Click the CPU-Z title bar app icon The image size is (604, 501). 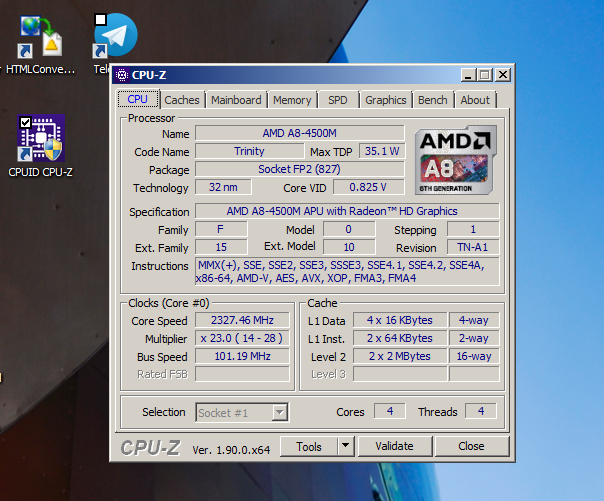coord(122,74)
